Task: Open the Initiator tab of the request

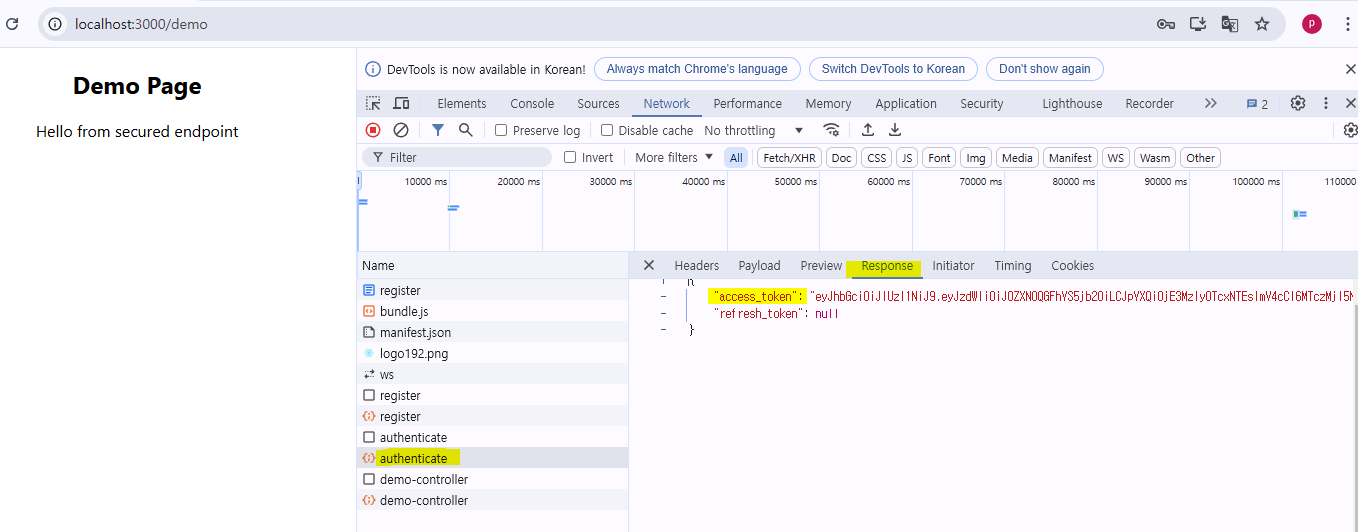Action: point(953,265)
